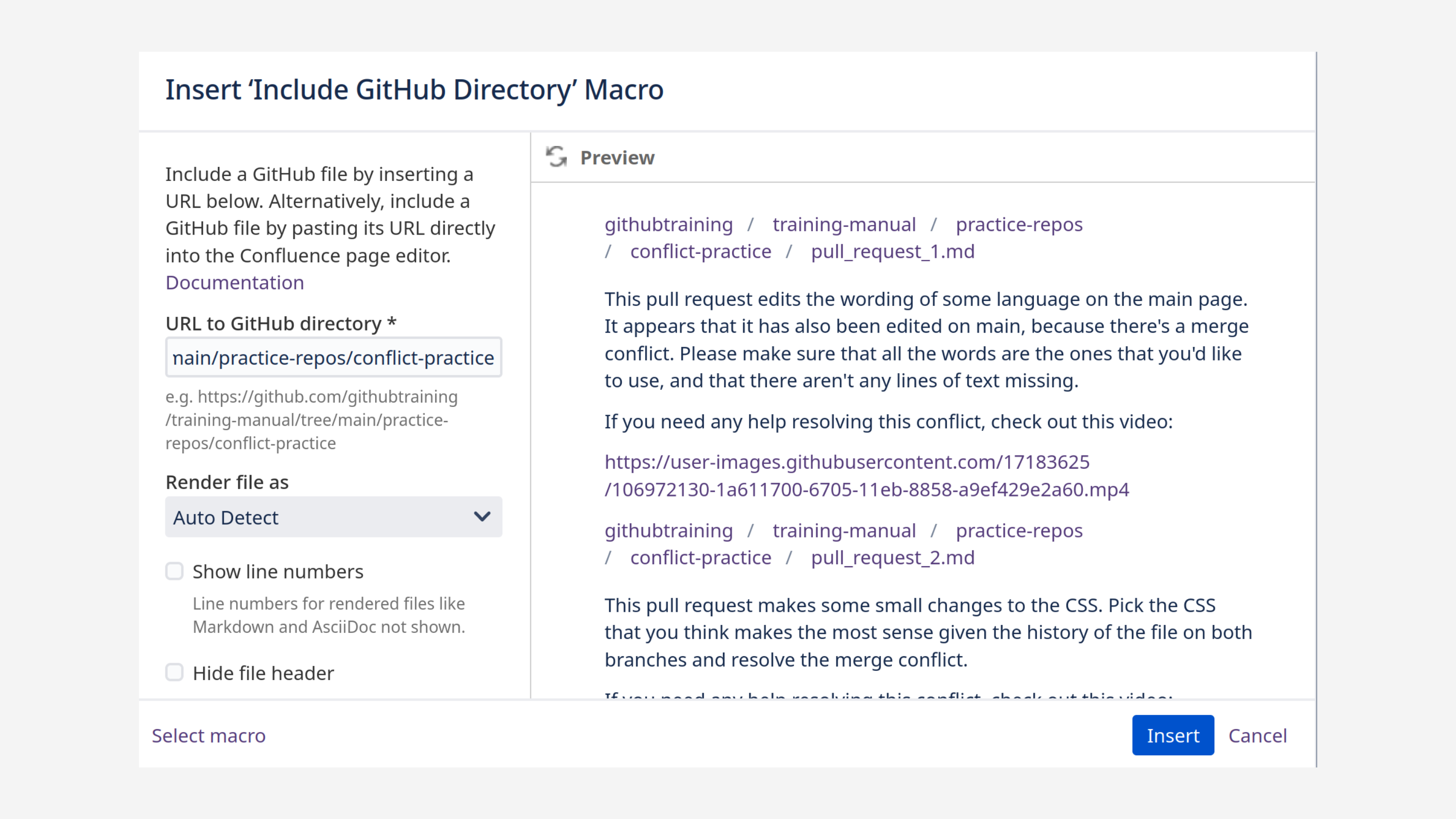Open the Documentation link

(x=235, y=283)
